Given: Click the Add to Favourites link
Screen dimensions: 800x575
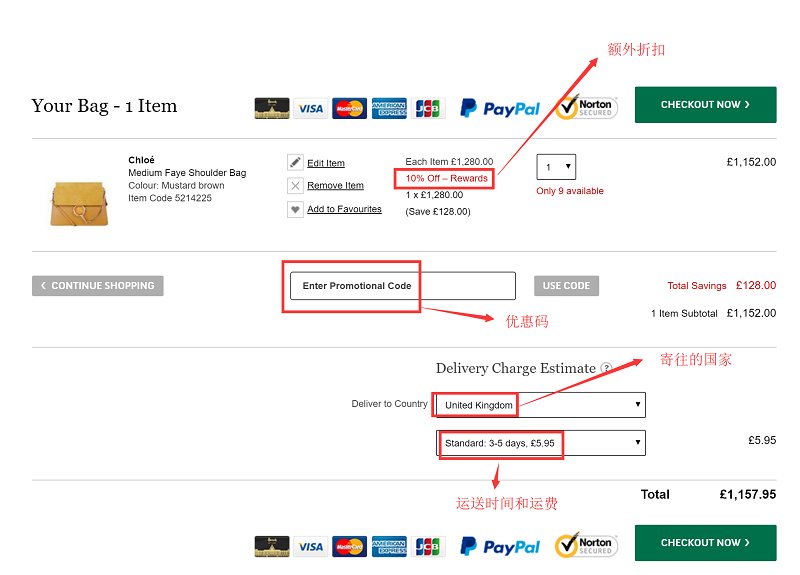Looking at the screenshot, I should tap(344, 209).
